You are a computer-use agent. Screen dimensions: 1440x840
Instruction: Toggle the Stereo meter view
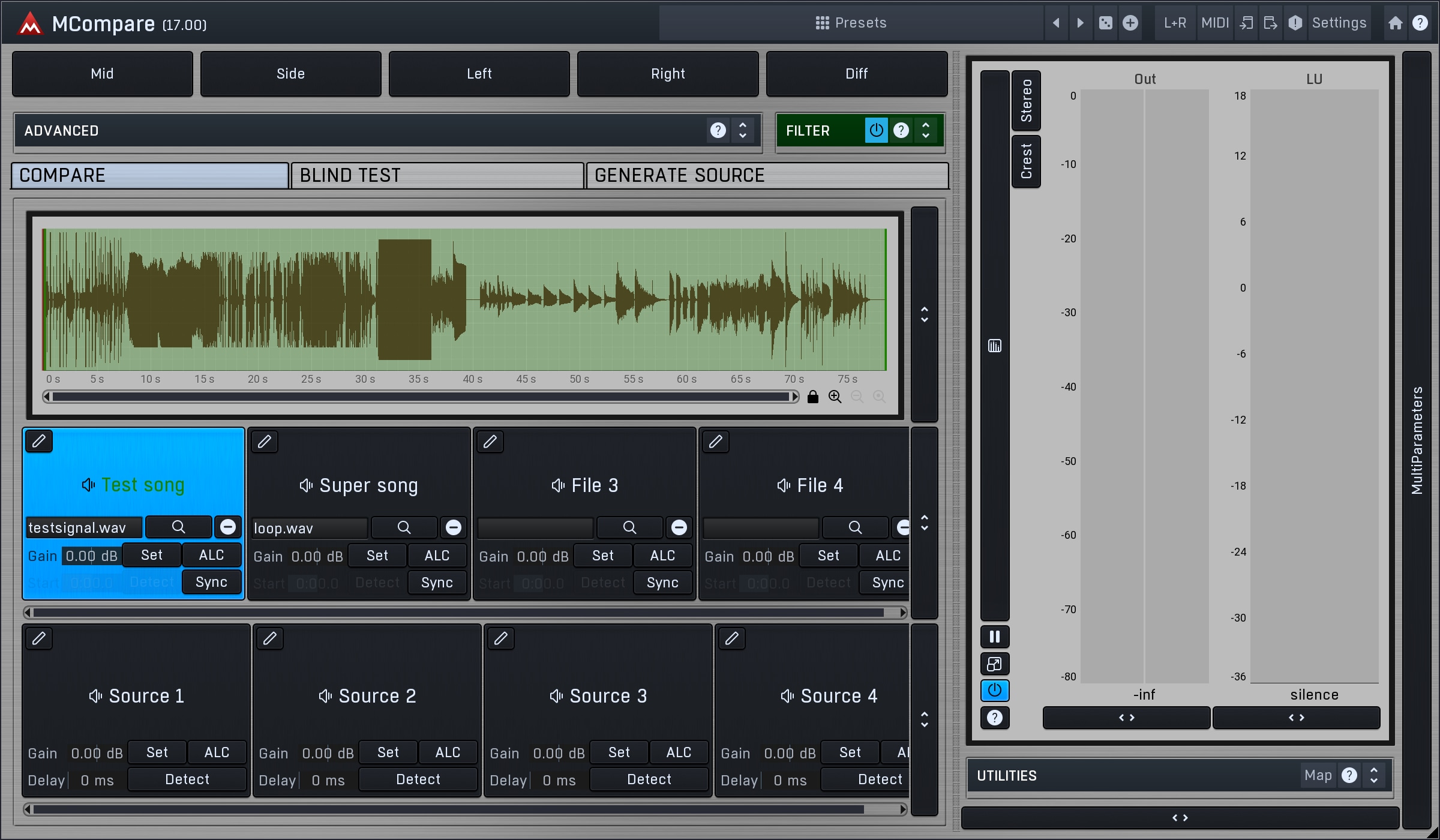(1026, 100)
